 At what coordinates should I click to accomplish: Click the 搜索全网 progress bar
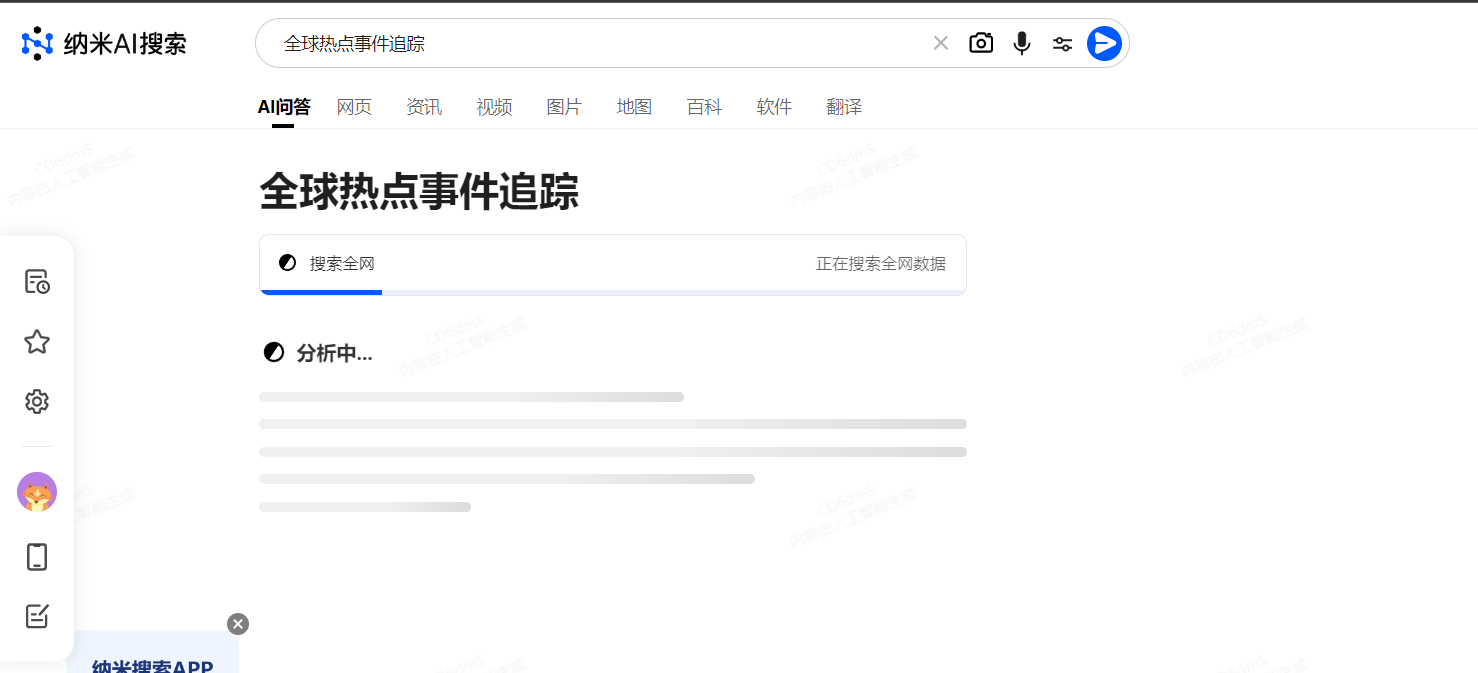(612, 293)
